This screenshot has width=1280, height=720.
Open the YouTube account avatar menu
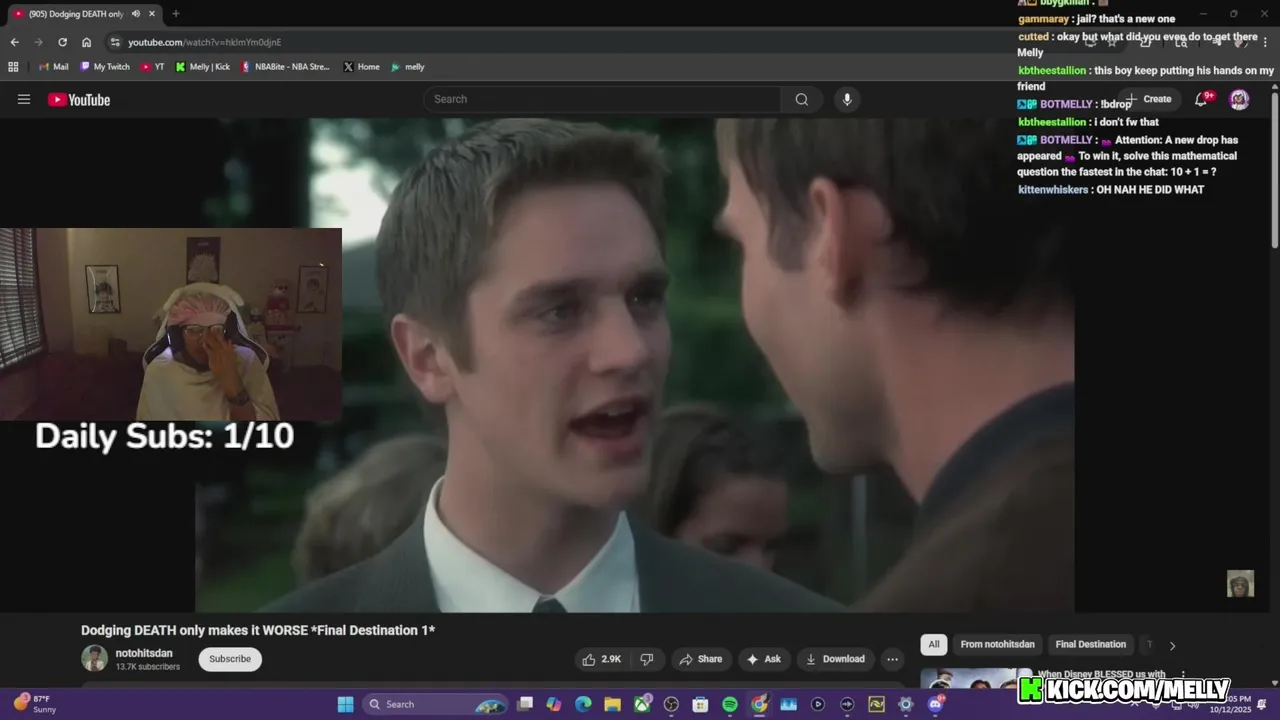click(x=1239, y=99)
